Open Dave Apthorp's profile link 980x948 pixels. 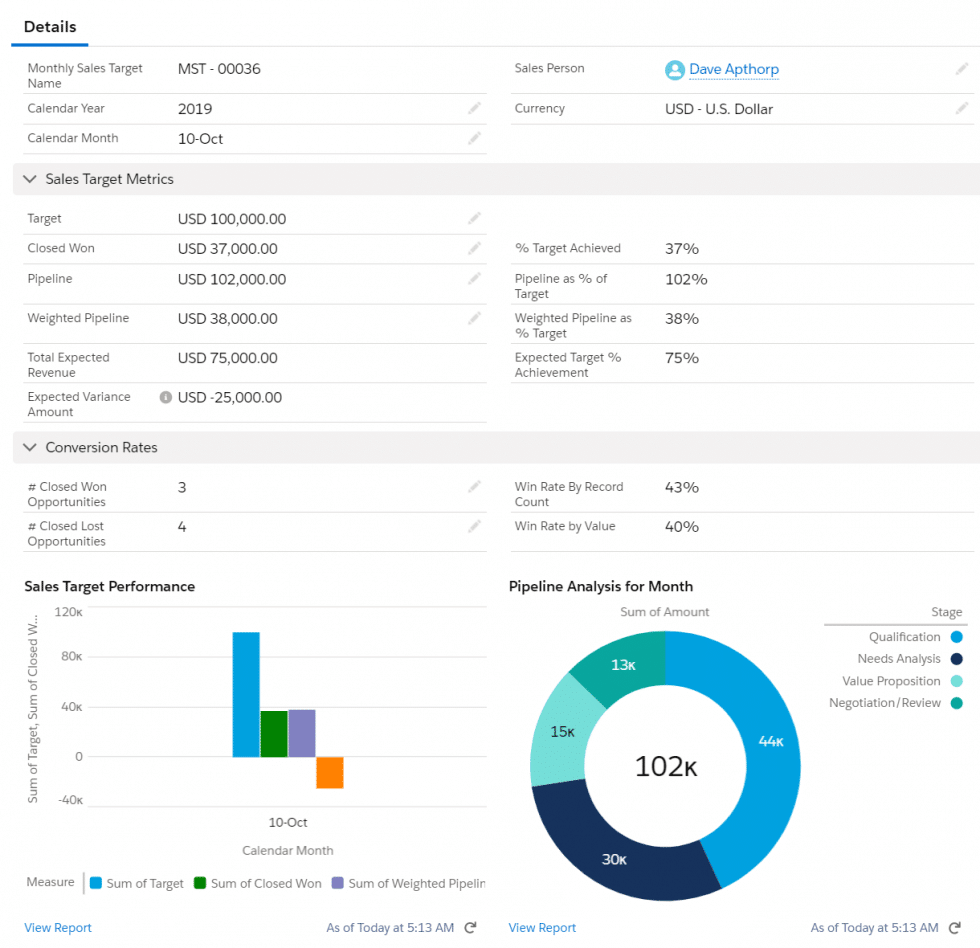[733, 70]
